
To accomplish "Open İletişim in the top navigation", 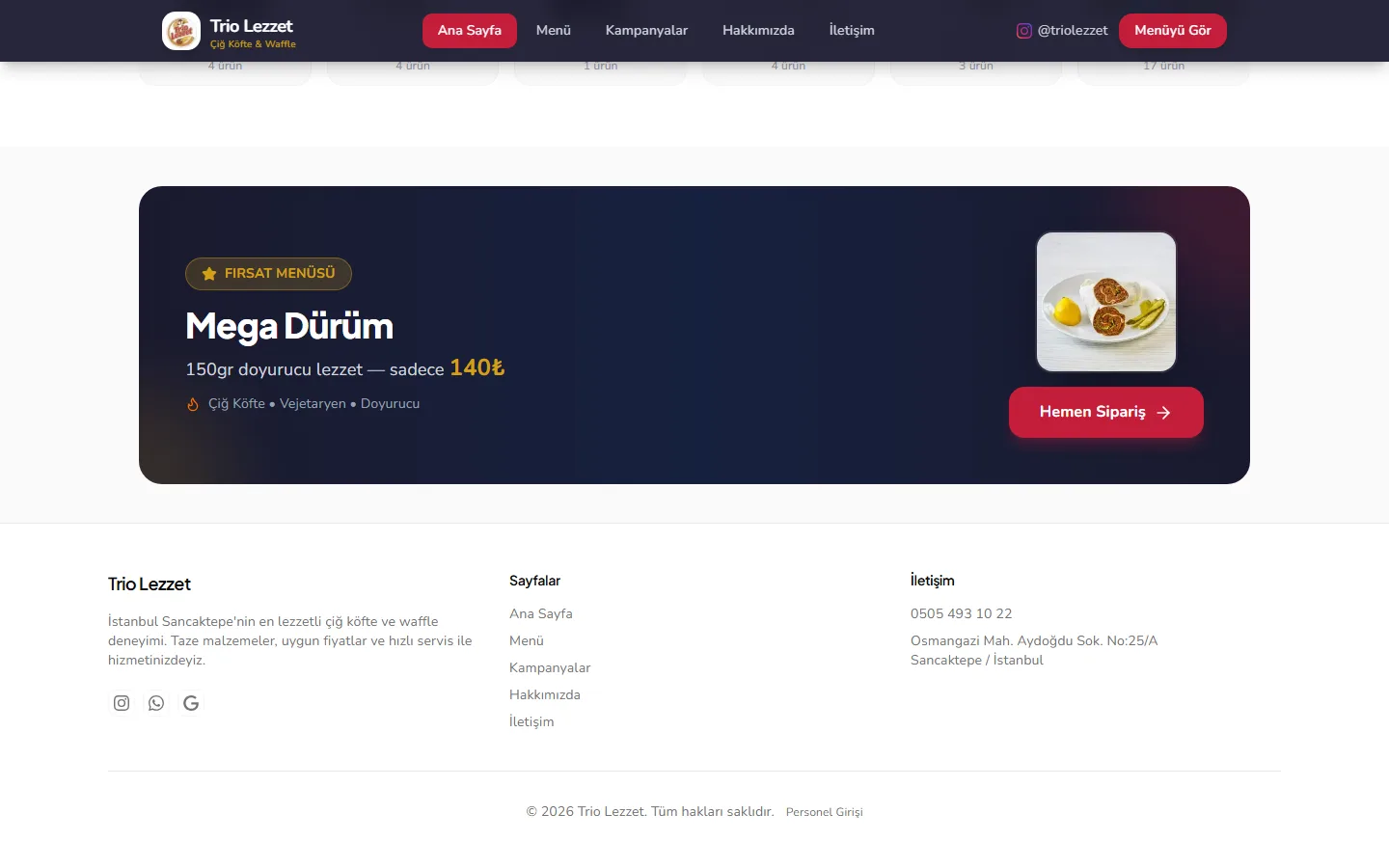I will coord(852,31).
